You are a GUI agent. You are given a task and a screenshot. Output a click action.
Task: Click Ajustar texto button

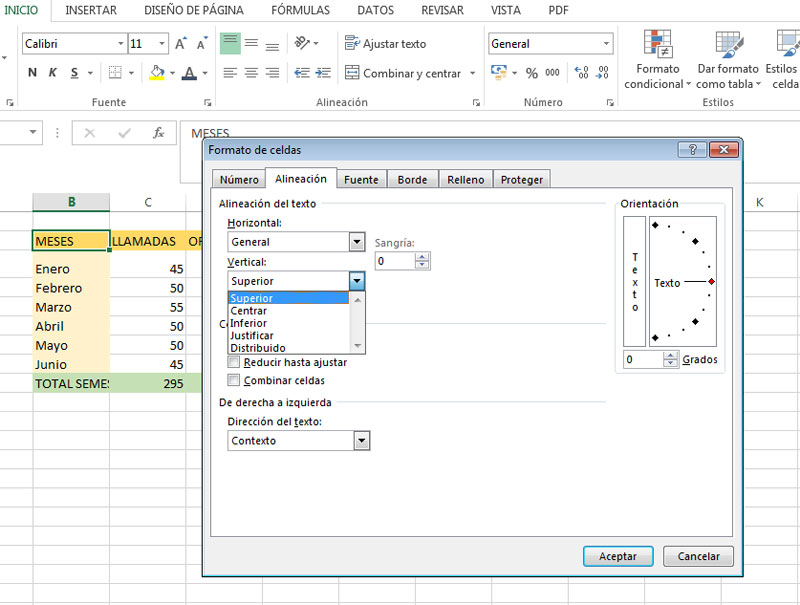coord(385,44)
